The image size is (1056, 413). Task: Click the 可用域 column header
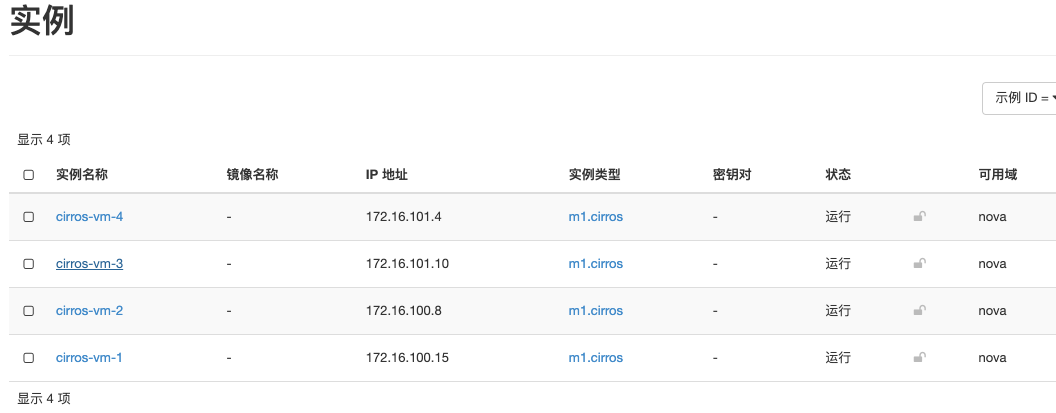997,175
